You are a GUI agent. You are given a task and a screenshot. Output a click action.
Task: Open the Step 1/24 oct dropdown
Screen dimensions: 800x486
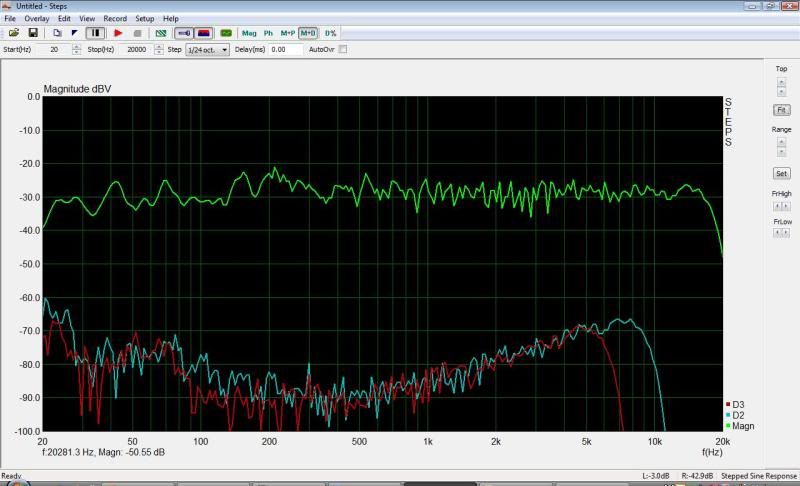point(208,49)
